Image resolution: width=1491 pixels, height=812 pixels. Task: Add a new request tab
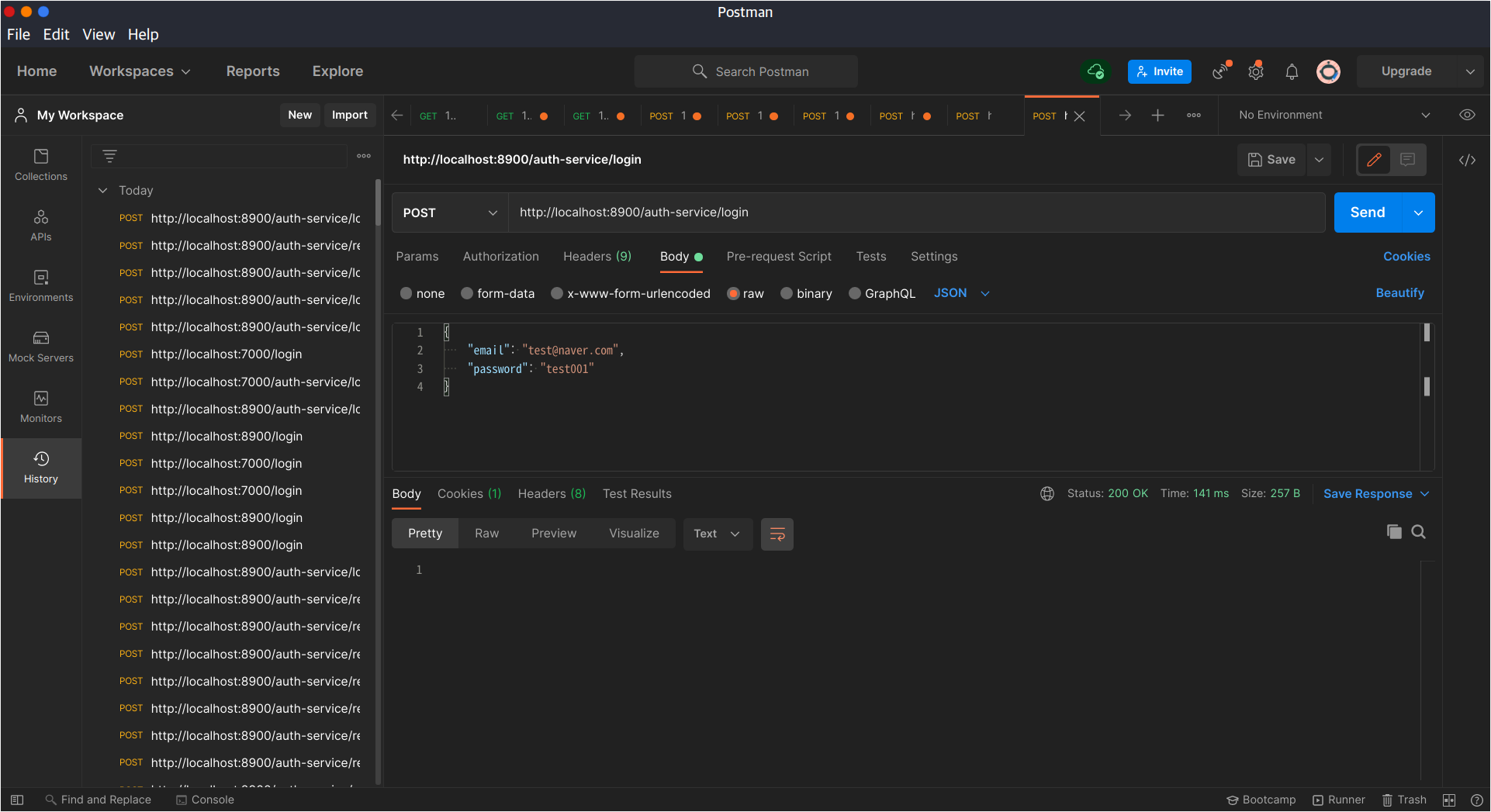point(1157,115)
